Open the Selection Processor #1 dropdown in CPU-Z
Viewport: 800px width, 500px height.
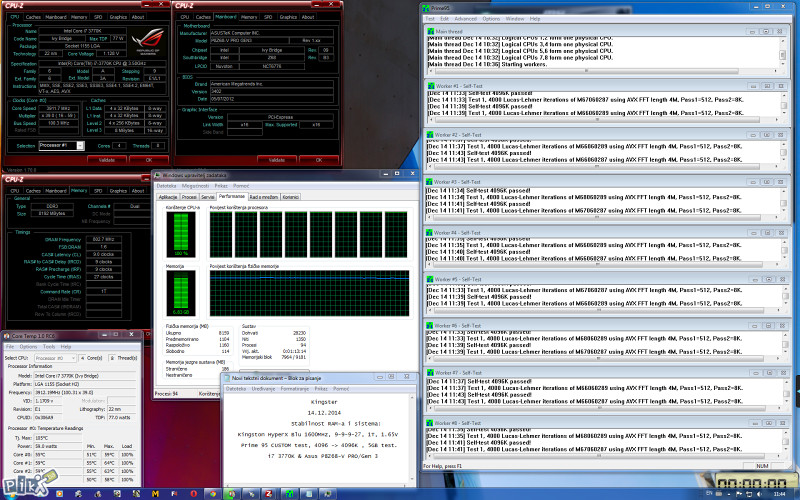point(80,145)
